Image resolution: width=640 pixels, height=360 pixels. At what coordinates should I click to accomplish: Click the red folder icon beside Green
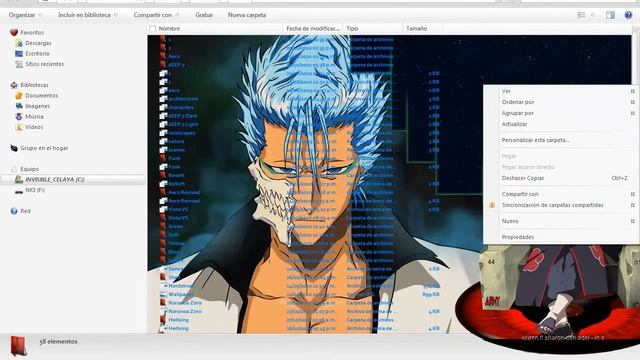(163, 226)
